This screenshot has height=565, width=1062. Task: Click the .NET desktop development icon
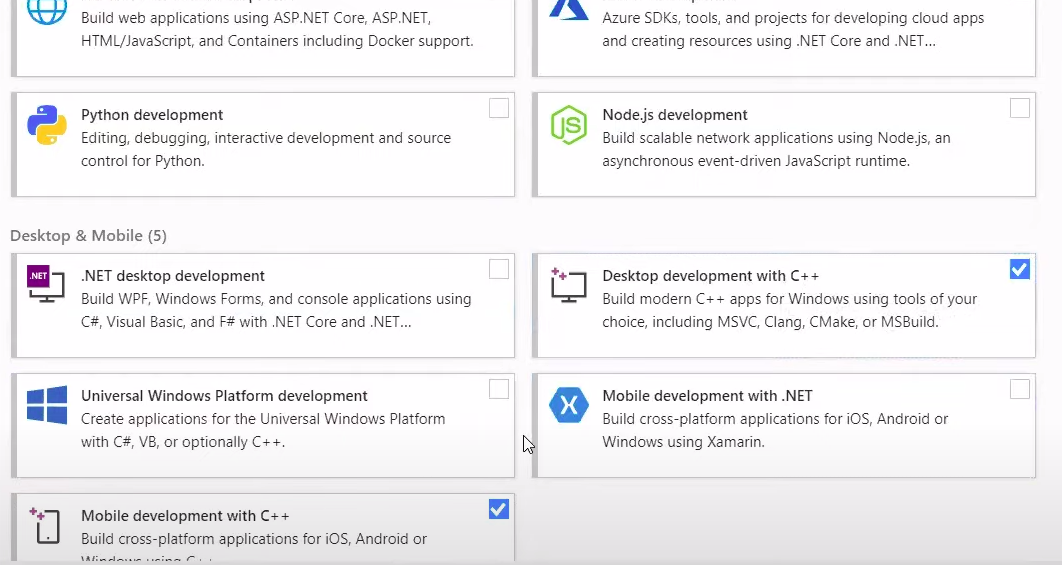tap(45, 284)
